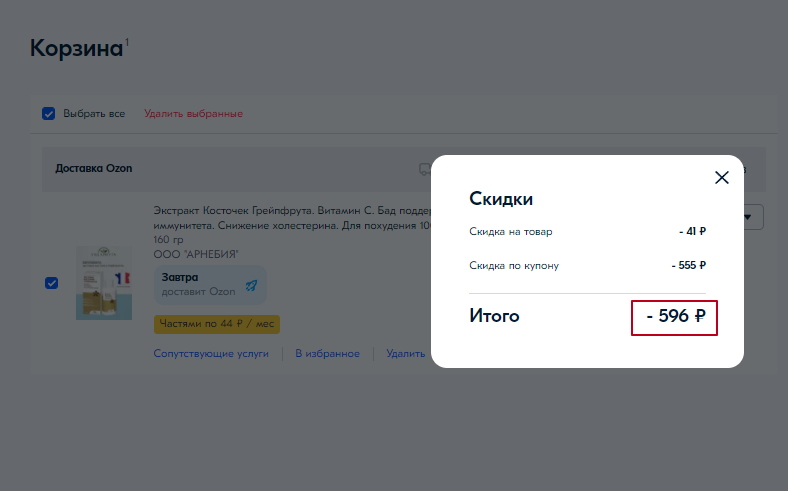Screen dimensions: 788x491
Task: Toggle the Выбрать все checkbox
Action: tap(48, 113)
